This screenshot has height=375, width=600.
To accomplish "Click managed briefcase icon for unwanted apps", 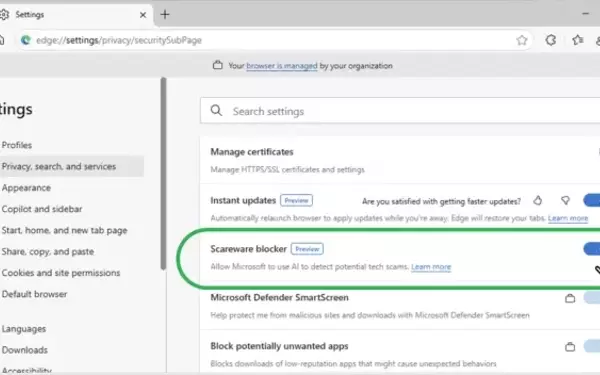I will point(570,347).
